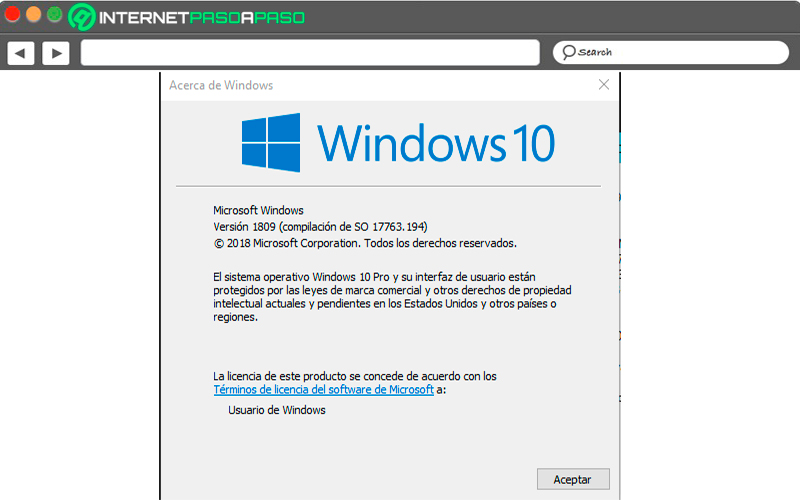800x500 pixels.
Task: Click the Usuario de Windows text
Action: (x=277, y=410)
